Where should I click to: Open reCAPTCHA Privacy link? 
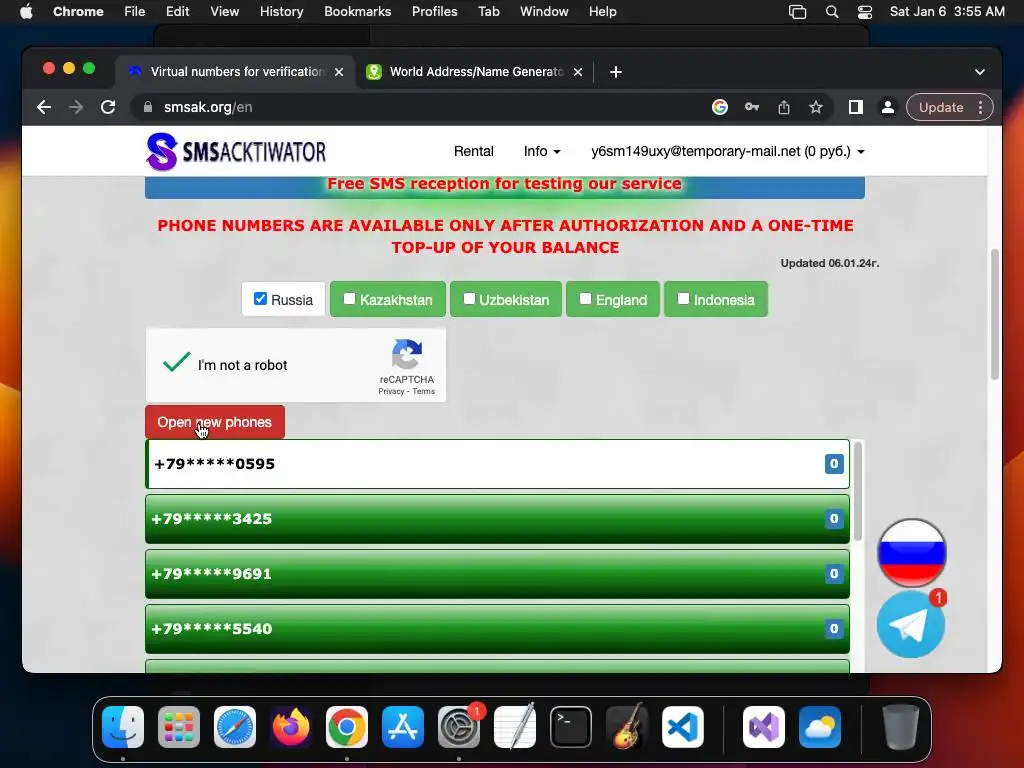(391, 391)
